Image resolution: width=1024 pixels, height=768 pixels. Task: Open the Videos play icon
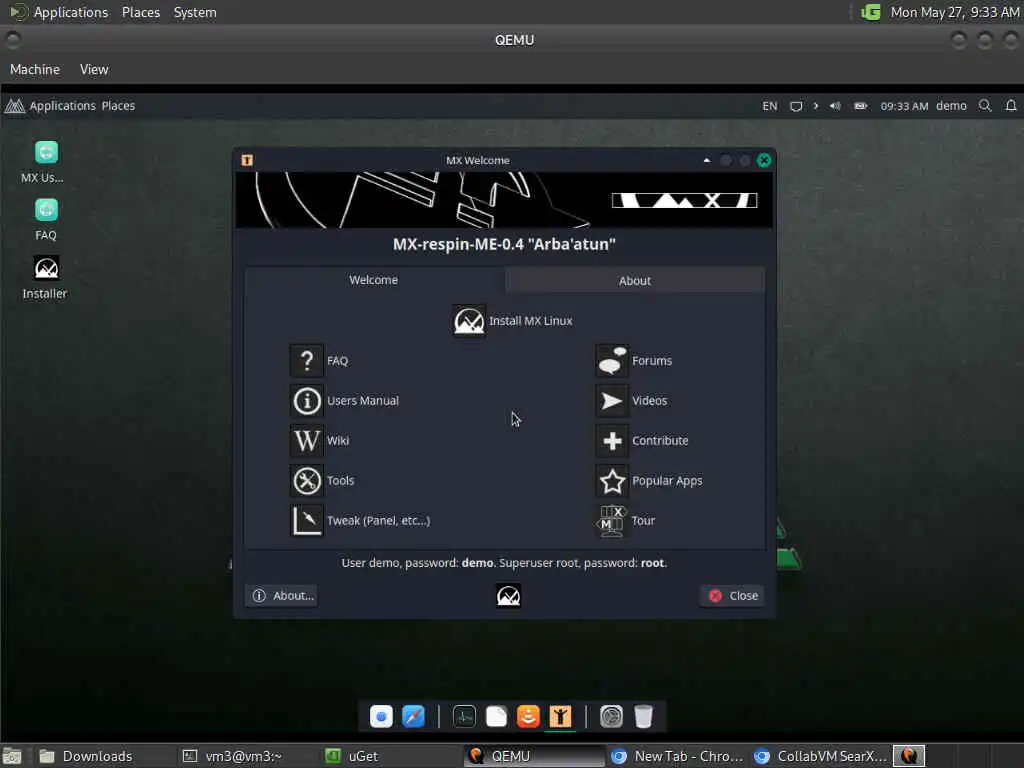pos(612,400)
